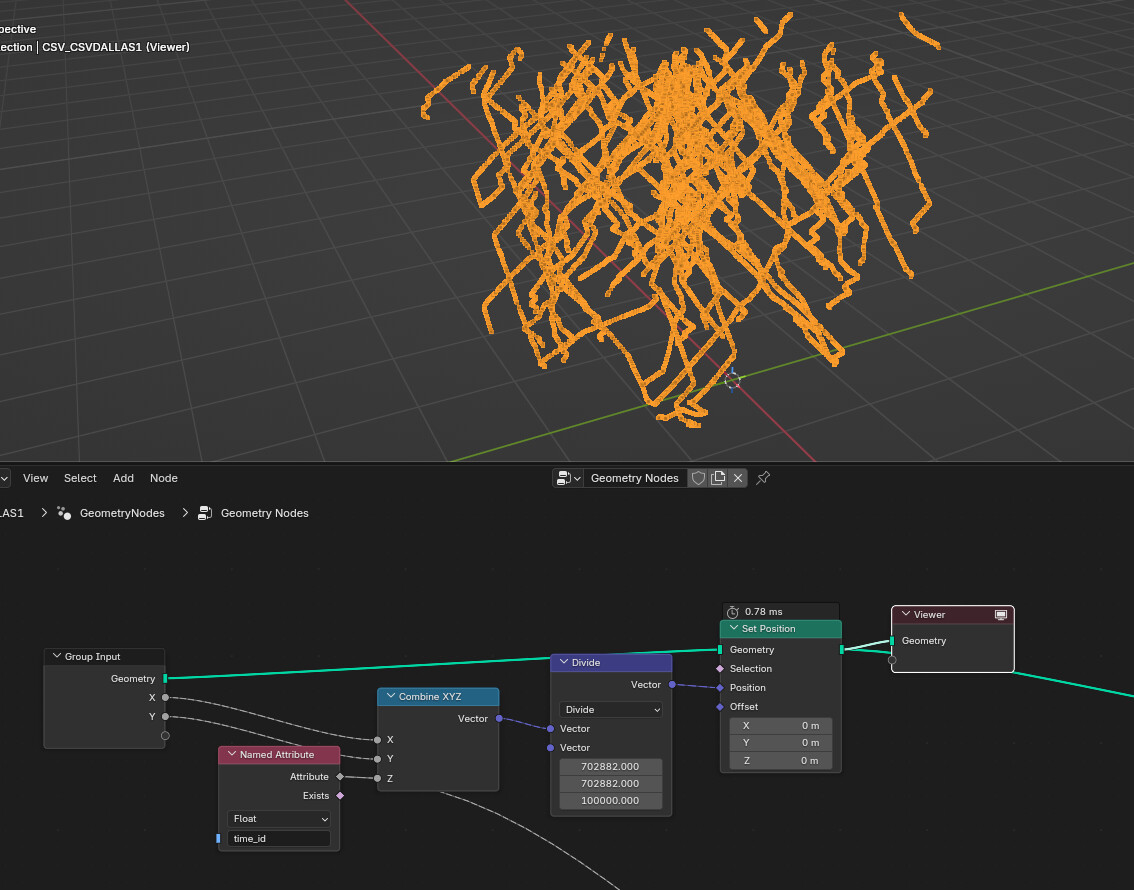Click the Divide Vector output socket
This screenshot has height=890, width=1134.
(672, 684)
